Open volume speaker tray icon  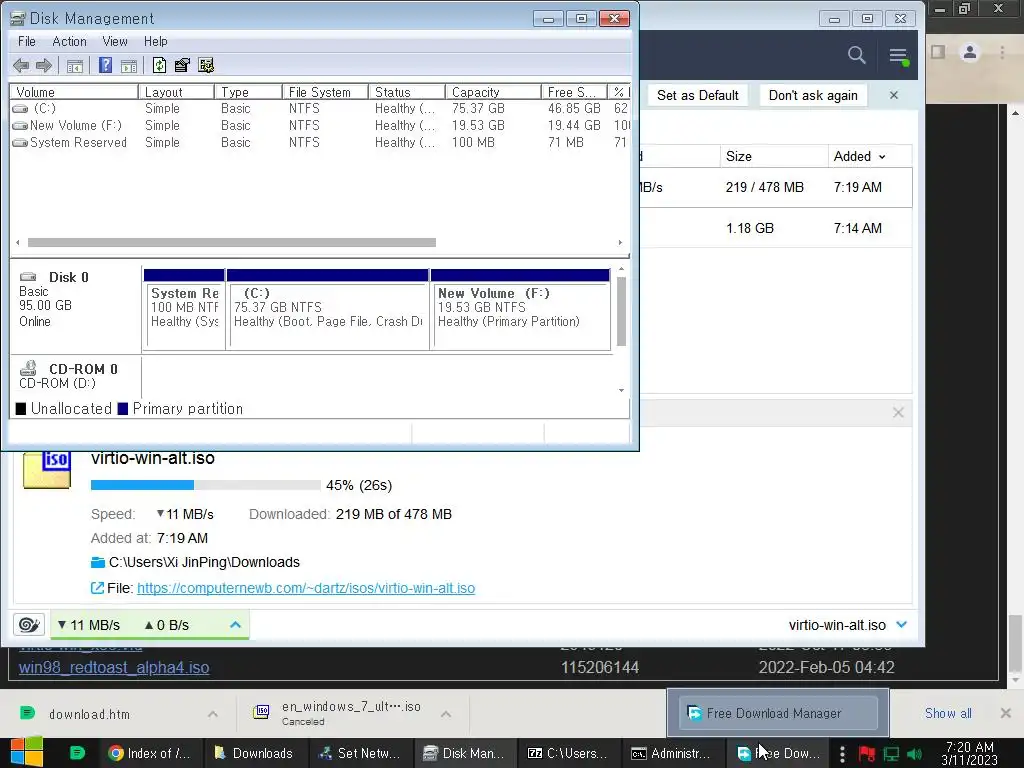coord(914,754)
